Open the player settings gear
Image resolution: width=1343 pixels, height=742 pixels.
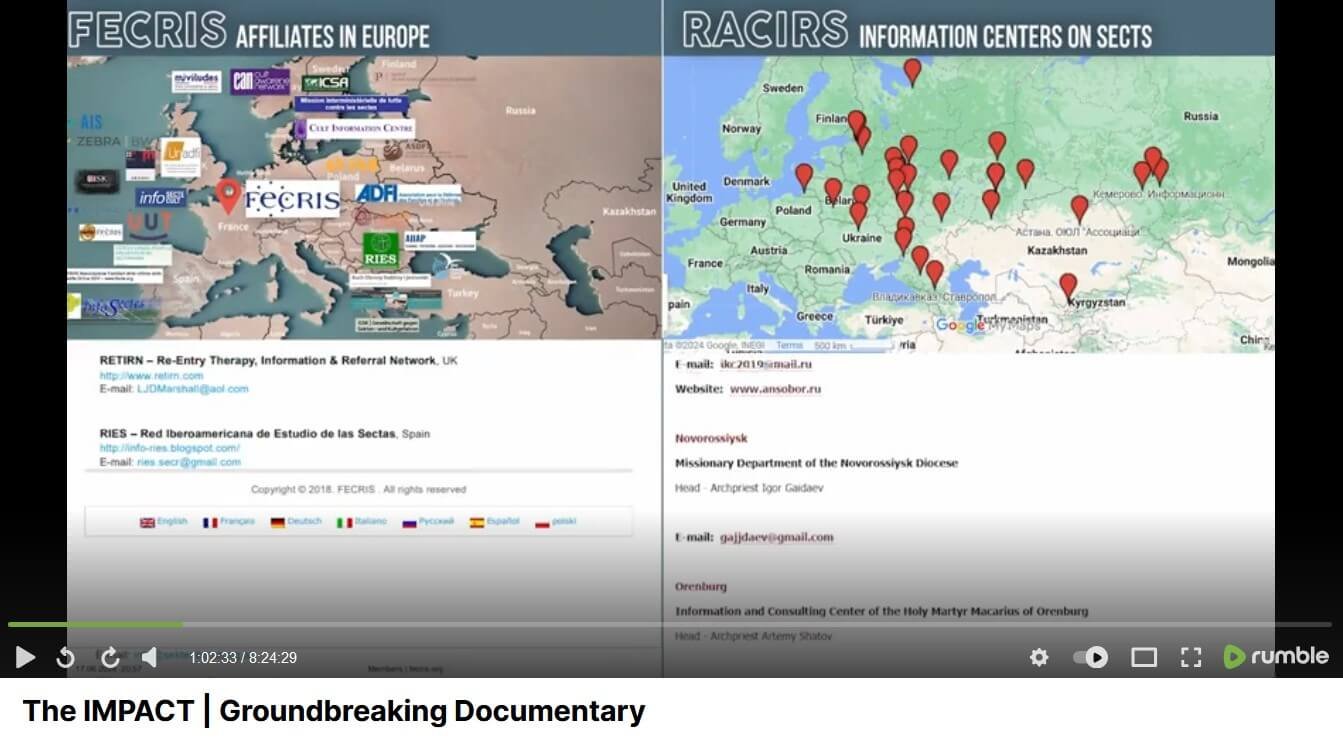tap(1039, 657)
